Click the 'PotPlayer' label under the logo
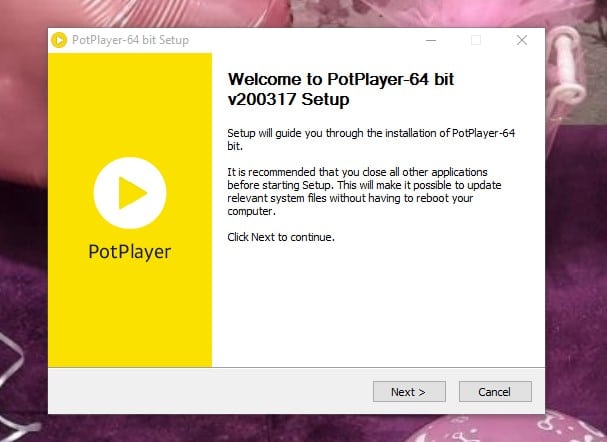Viewport: 607px width, 442px height. click(130, 252)
